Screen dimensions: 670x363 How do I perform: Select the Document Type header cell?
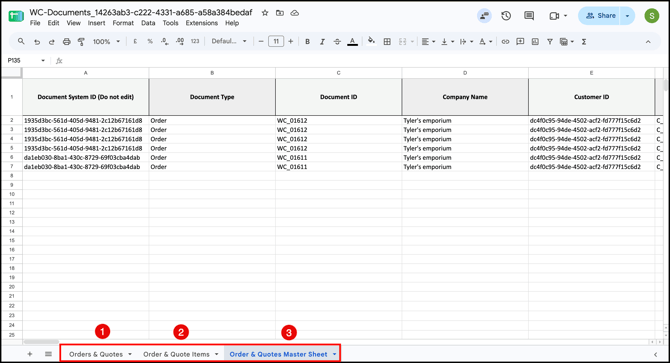pos(212,97)
